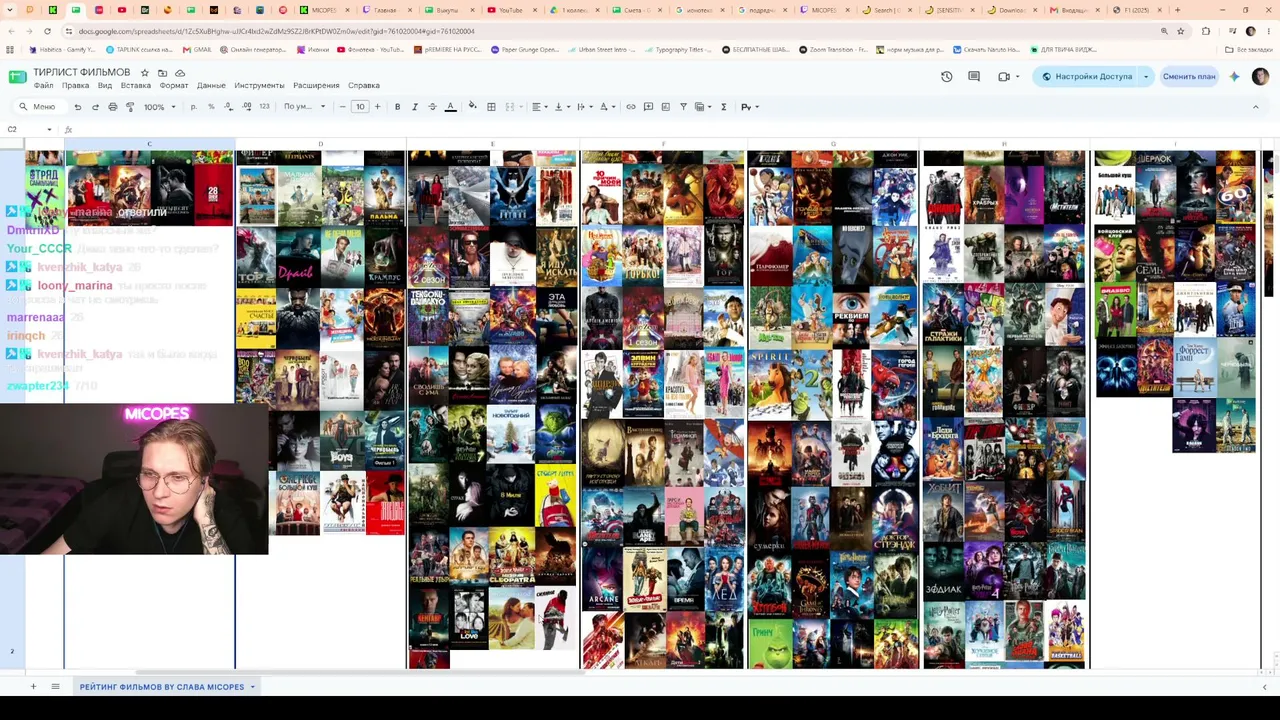Open horizontal alignment dropdown

point(539,107)
